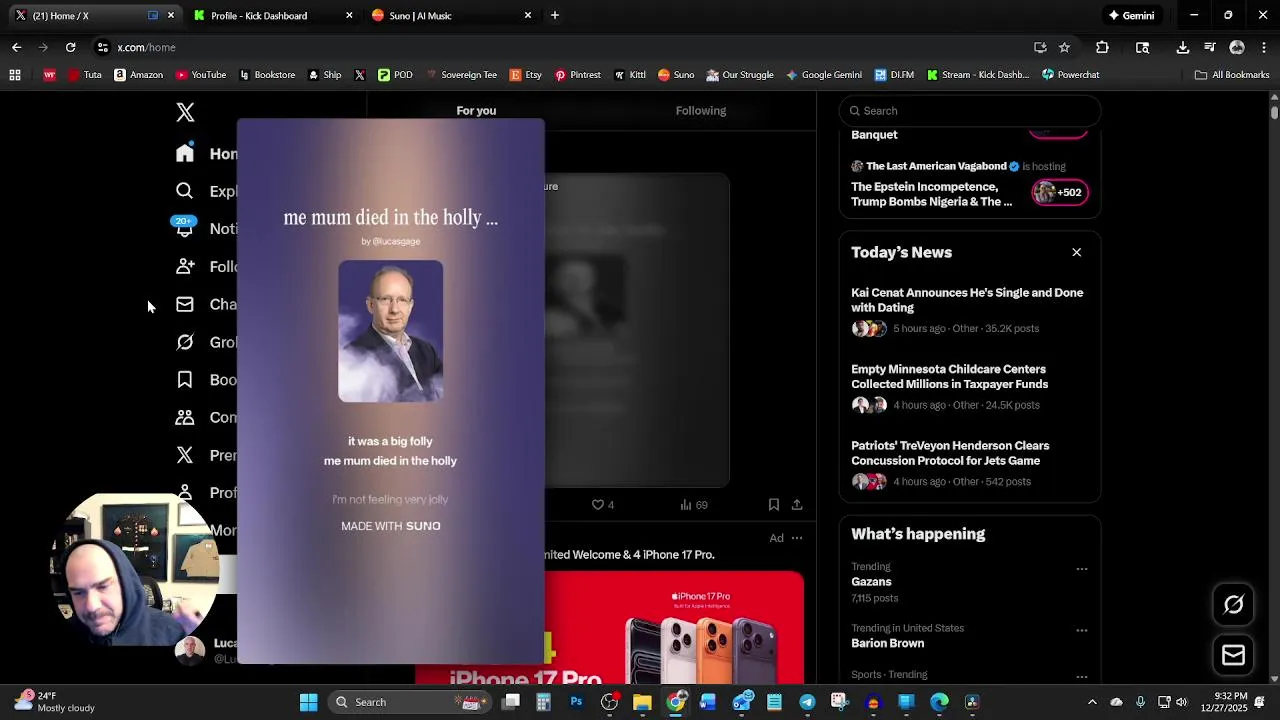Open the Suno bookmark in bookmarks bar
This screenshot has height=720, width=1280.
pos(676,74)
